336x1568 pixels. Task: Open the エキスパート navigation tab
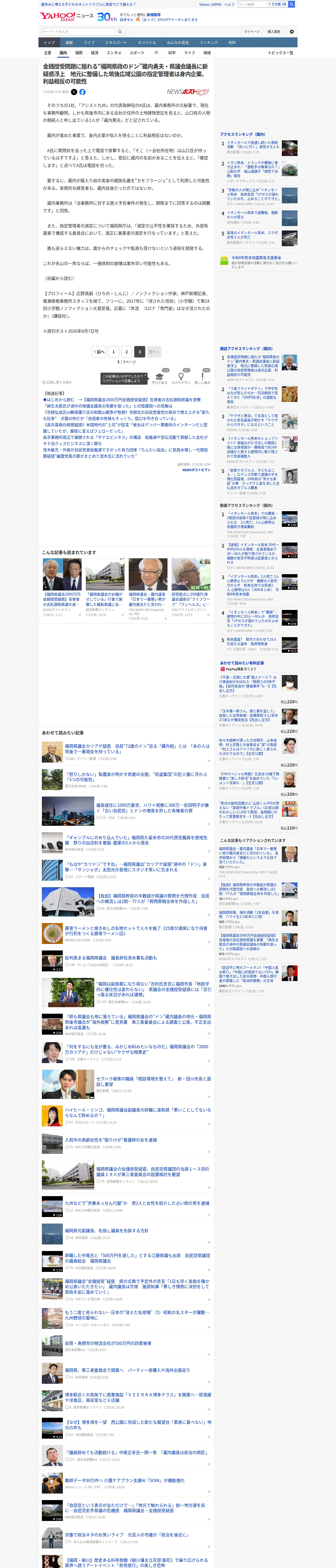click(116, 43)
